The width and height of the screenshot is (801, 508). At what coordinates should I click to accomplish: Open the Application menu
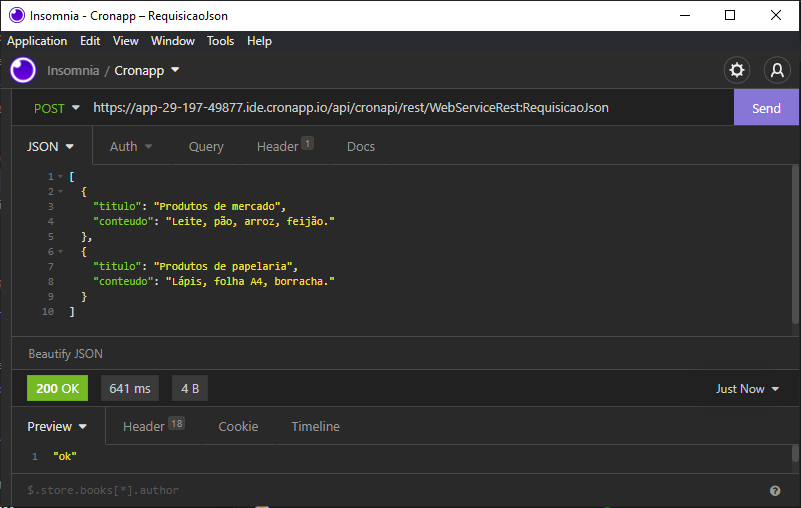click(x=37, y=41)
